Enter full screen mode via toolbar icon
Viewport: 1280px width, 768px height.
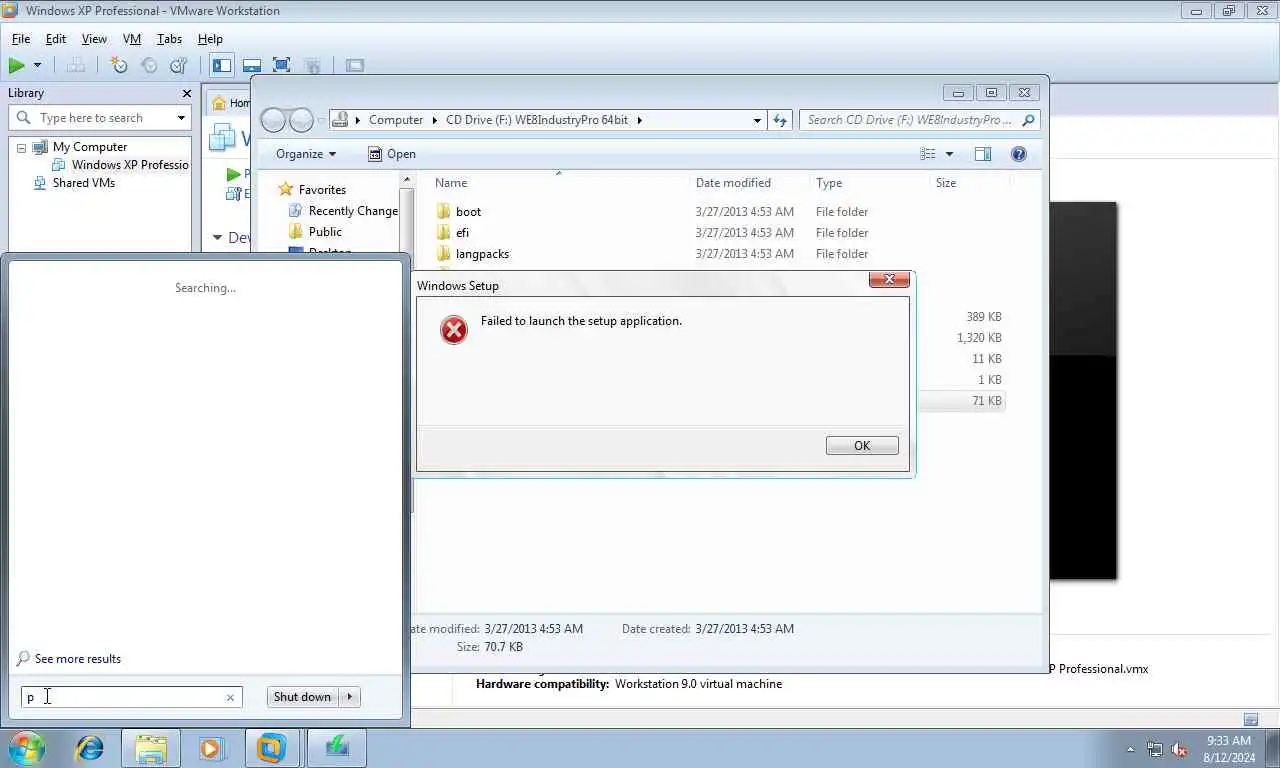[282, 65]
